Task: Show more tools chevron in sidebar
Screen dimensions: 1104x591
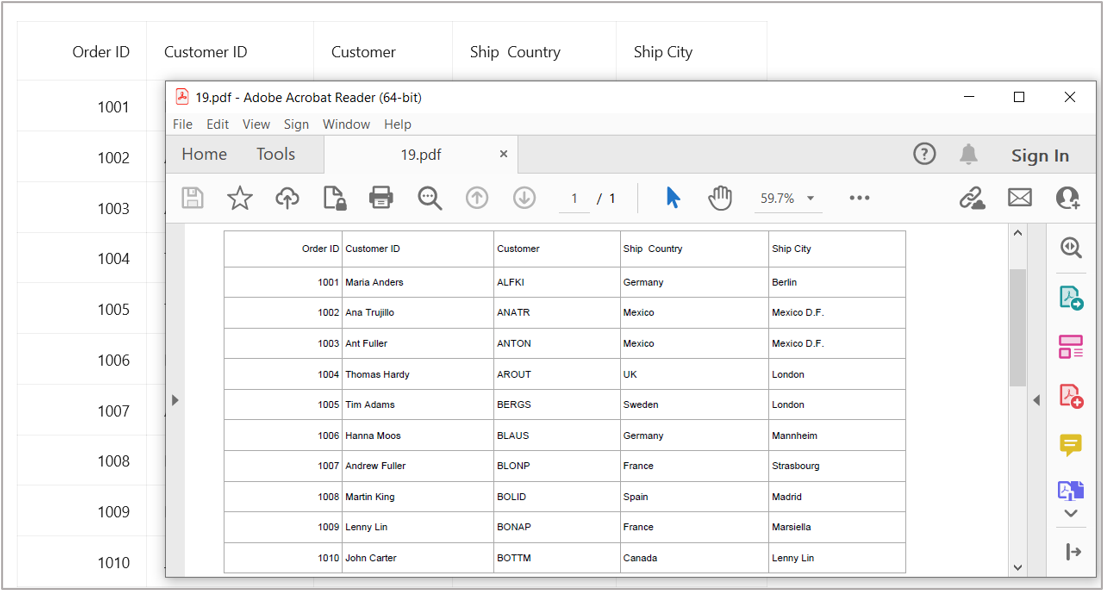Action: pos(1071,514)
